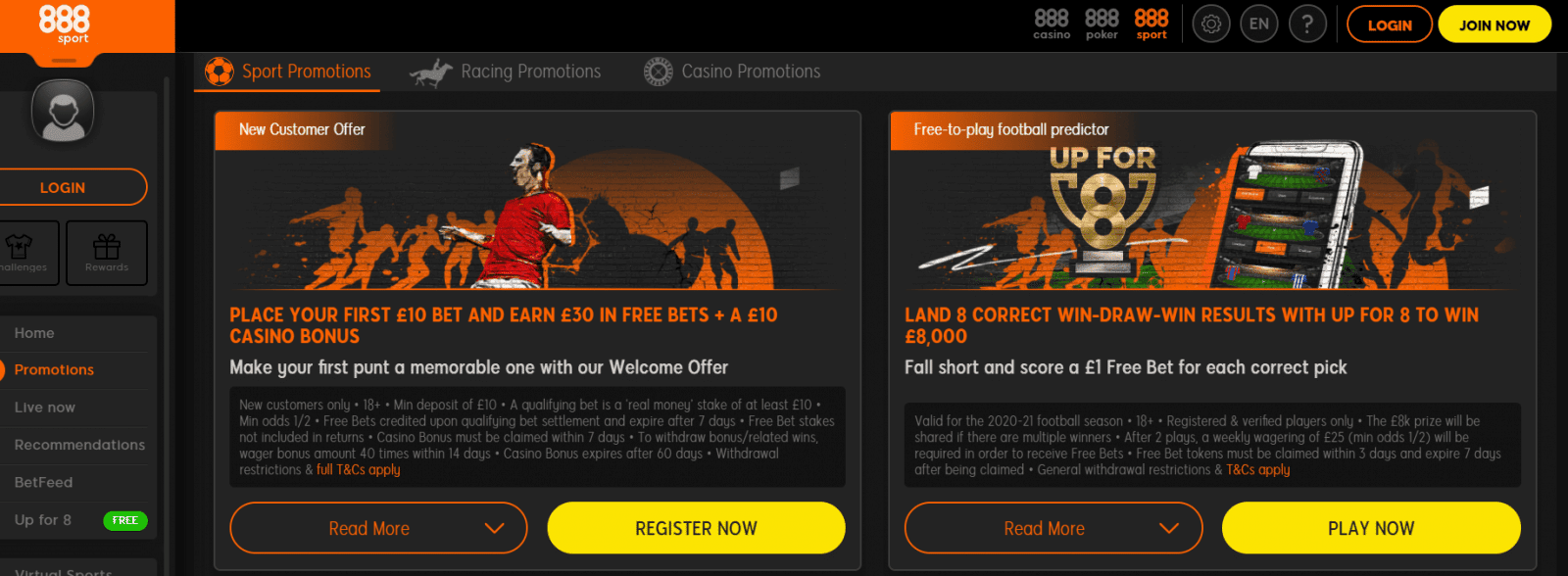Image resolution: width=1568 pixels, height=576 pixels.
Task: Click the REGISTER NOW button
Action: (x=696, y=528)
